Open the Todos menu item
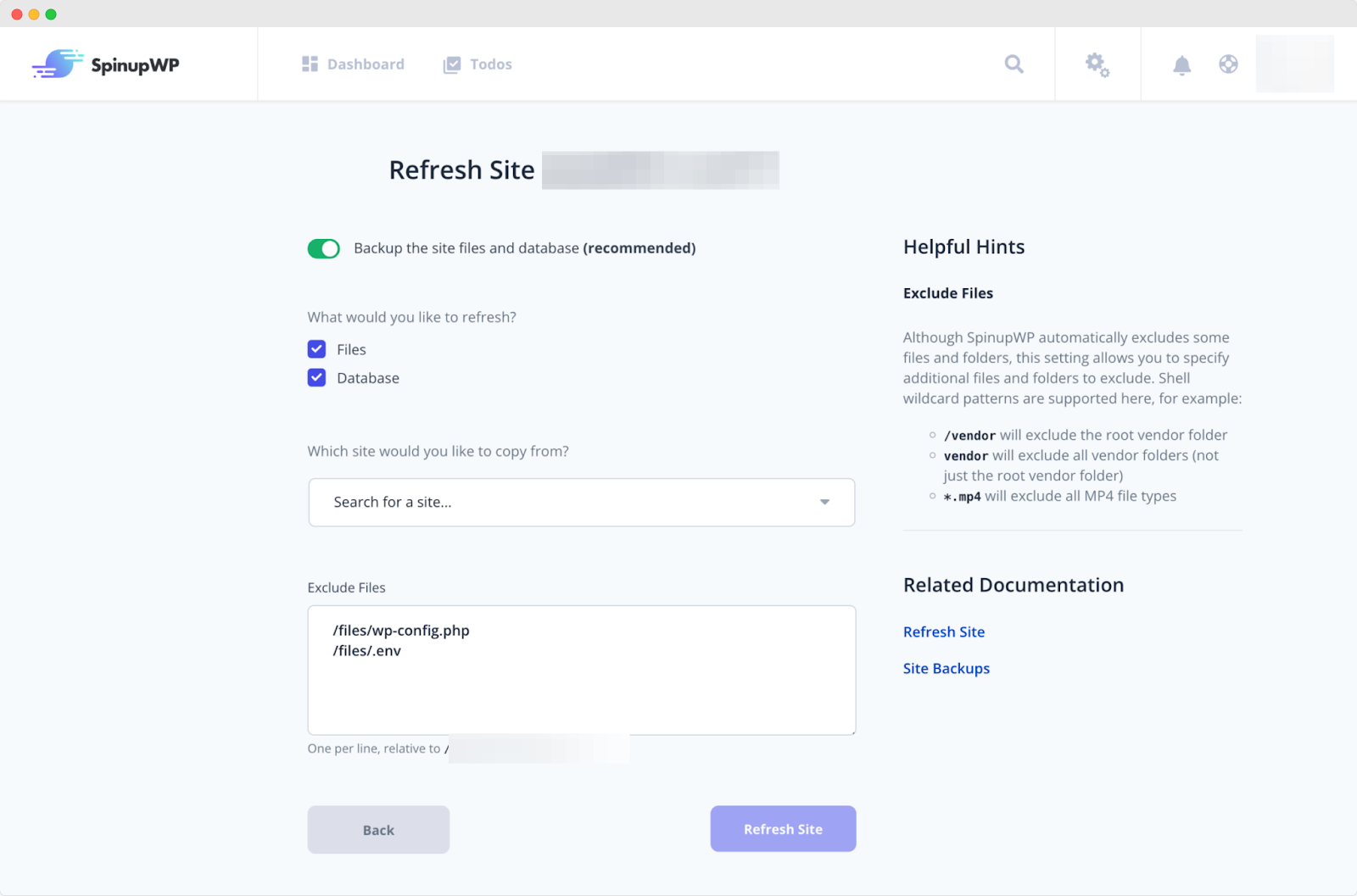1357x896 pixels. [490, 64]
